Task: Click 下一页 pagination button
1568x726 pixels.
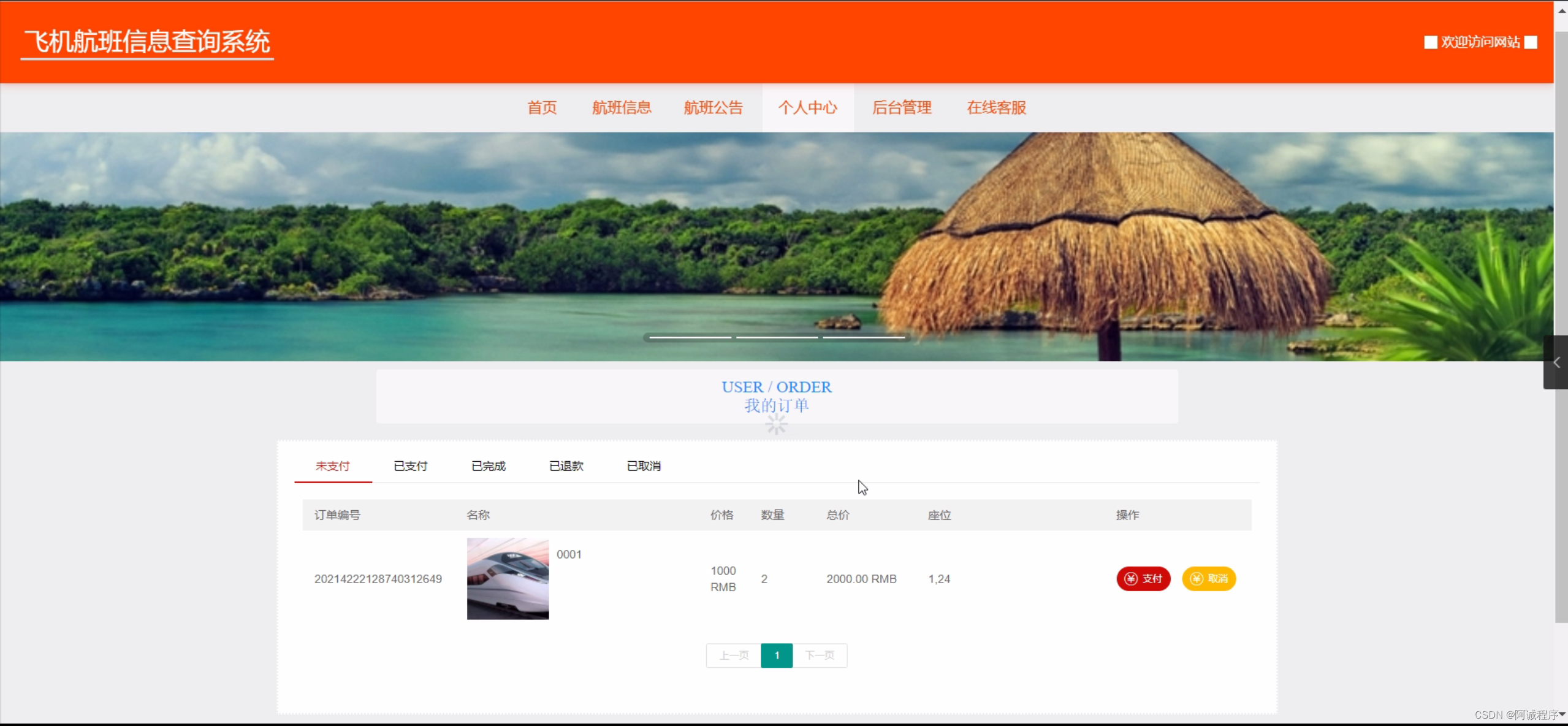Action: click(820, 655)
